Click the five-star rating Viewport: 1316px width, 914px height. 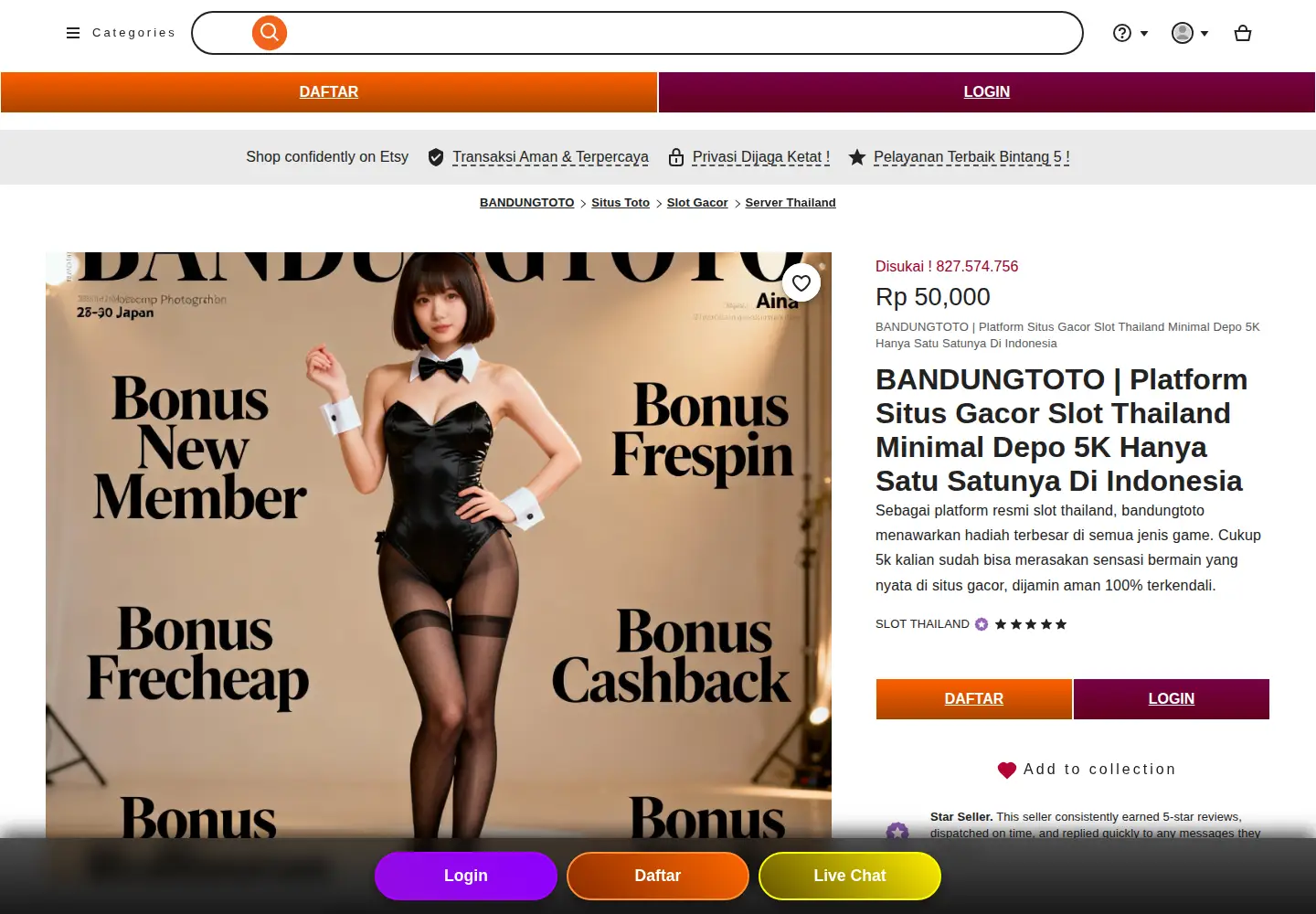[1031, 624]
